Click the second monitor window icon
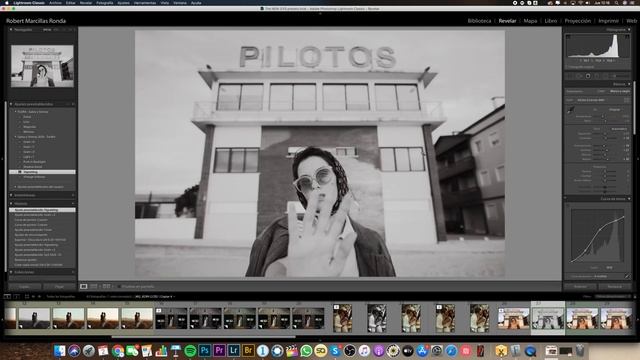Screen dimensions: 640x360 click(x=16, y=296)
